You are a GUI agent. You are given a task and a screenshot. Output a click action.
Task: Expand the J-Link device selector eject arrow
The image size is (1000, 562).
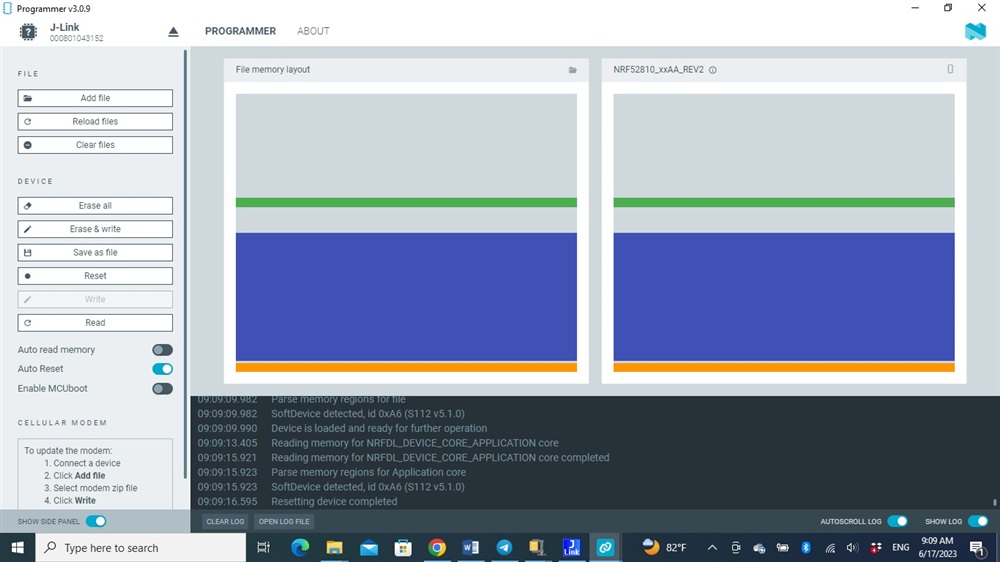(x=173, y=32)
